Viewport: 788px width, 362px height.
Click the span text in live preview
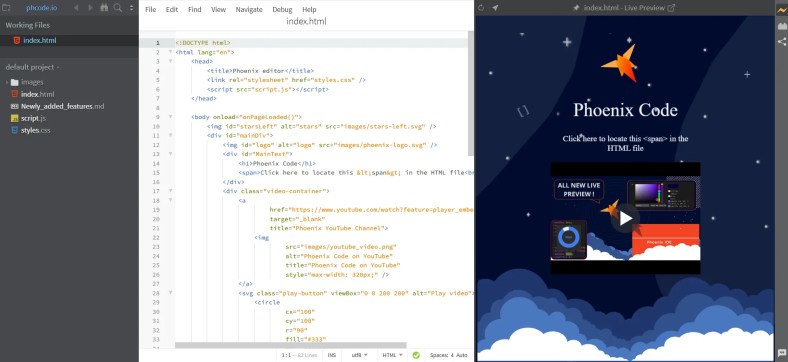tap(625, 143)
